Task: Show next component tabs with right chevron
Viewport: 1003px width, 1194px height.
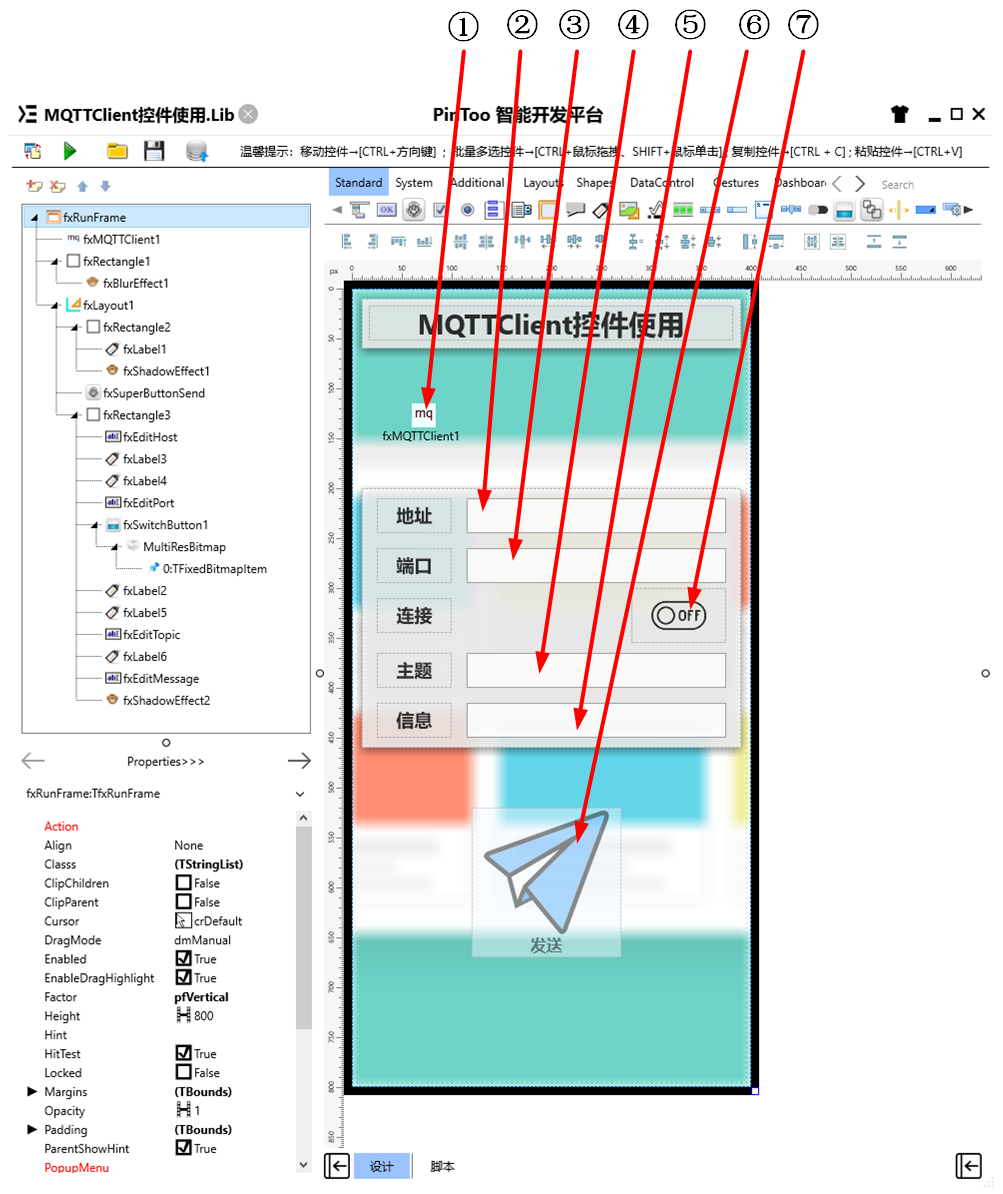Action: 860,184
